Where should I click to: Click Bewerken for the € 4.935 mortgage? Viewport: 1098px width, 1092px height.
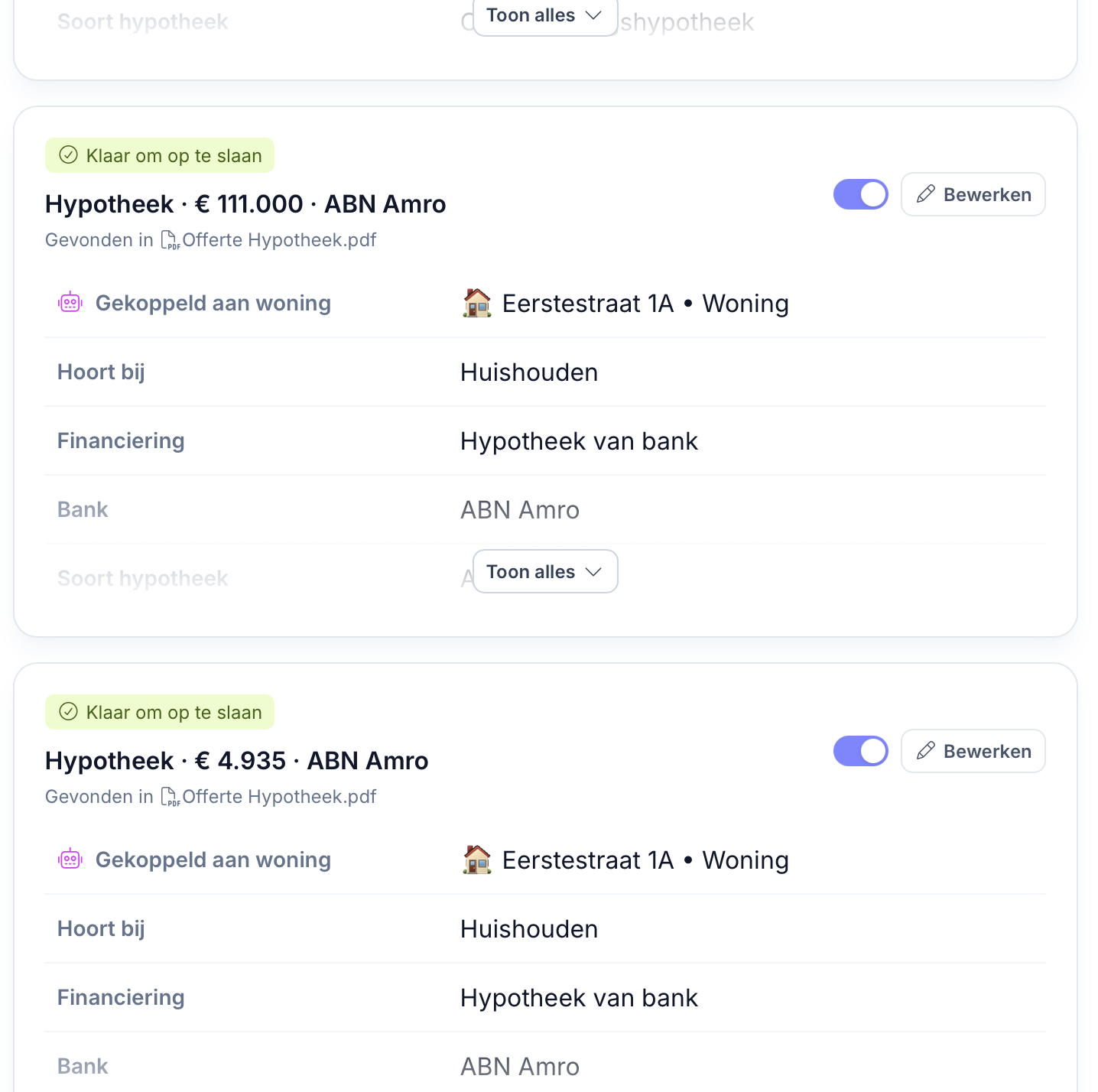[x=973, y=751]
